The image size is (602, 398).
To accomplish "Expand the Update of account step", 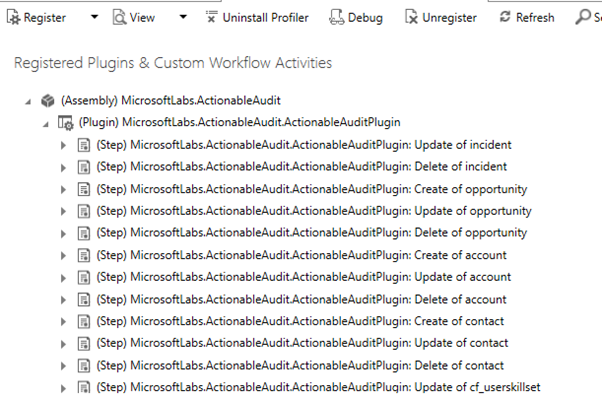I will click(x=63, y=278).
